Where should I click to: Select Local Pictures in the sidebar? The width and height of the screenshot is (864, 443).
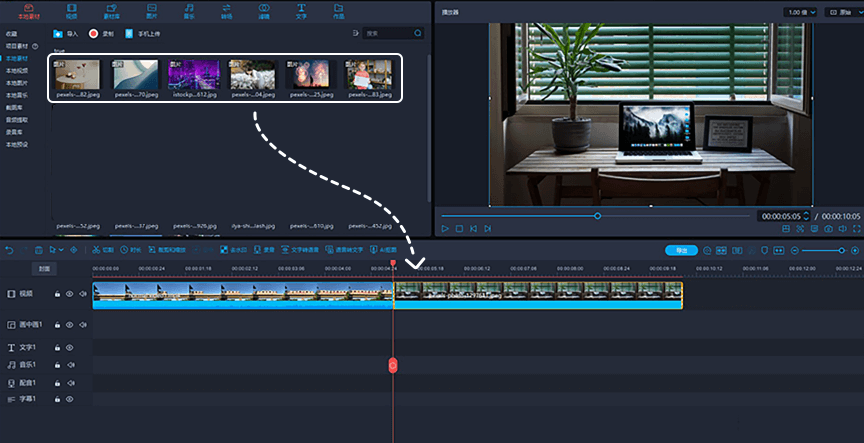(x=17, y=83)
